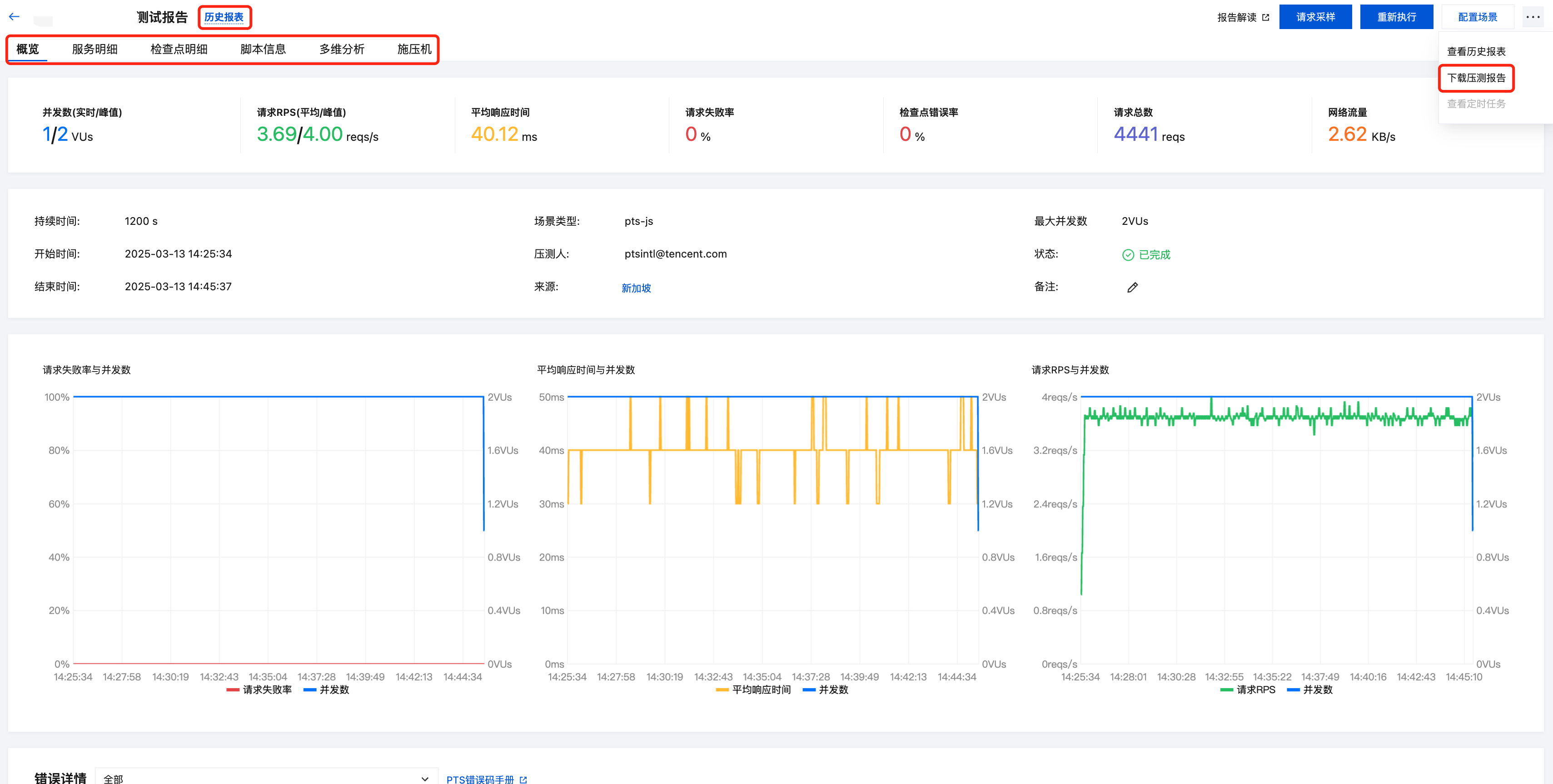
Task: Choose 查看历史报表 from the menu
Action: click(x=1476, y=52)
